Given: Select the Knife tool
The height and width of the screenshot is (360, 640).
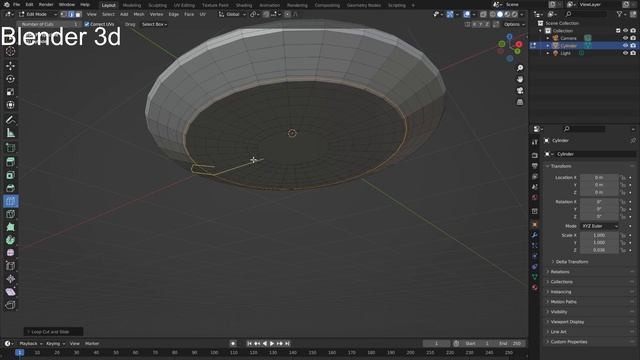Looking at the screenshot, I should click(x=11, y=214).
